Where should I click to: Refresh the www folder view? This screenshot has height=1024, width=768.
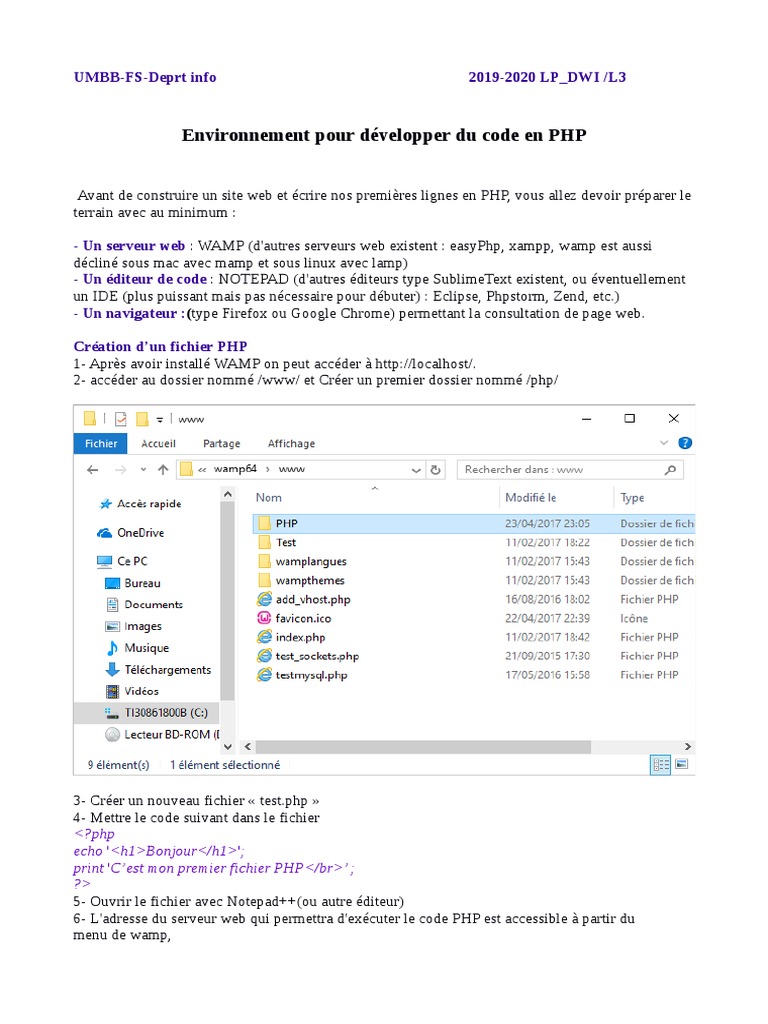[436, 470]
